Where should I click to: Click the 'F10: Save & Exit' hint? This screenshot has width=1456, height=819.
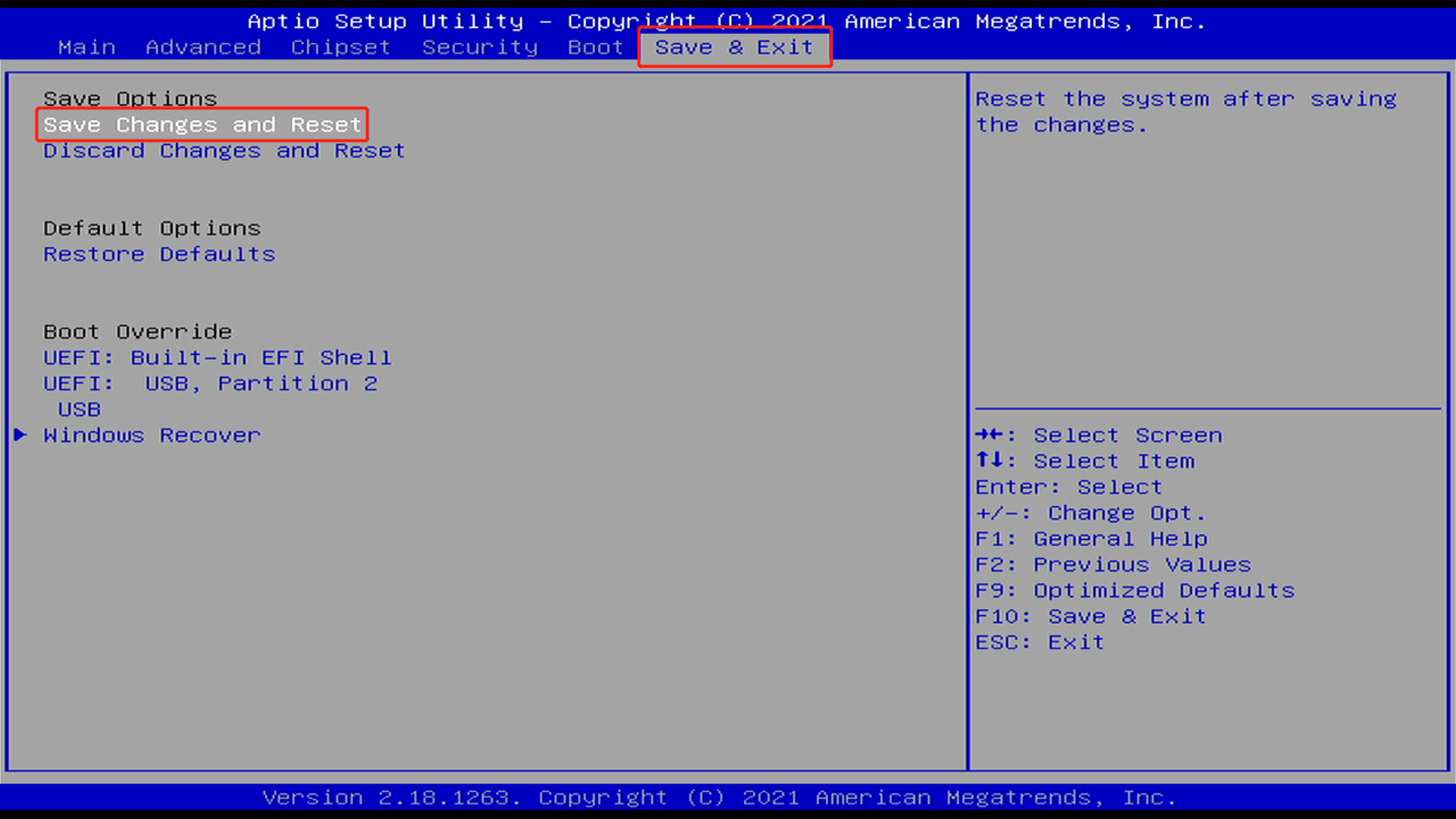coord(1090,617)
